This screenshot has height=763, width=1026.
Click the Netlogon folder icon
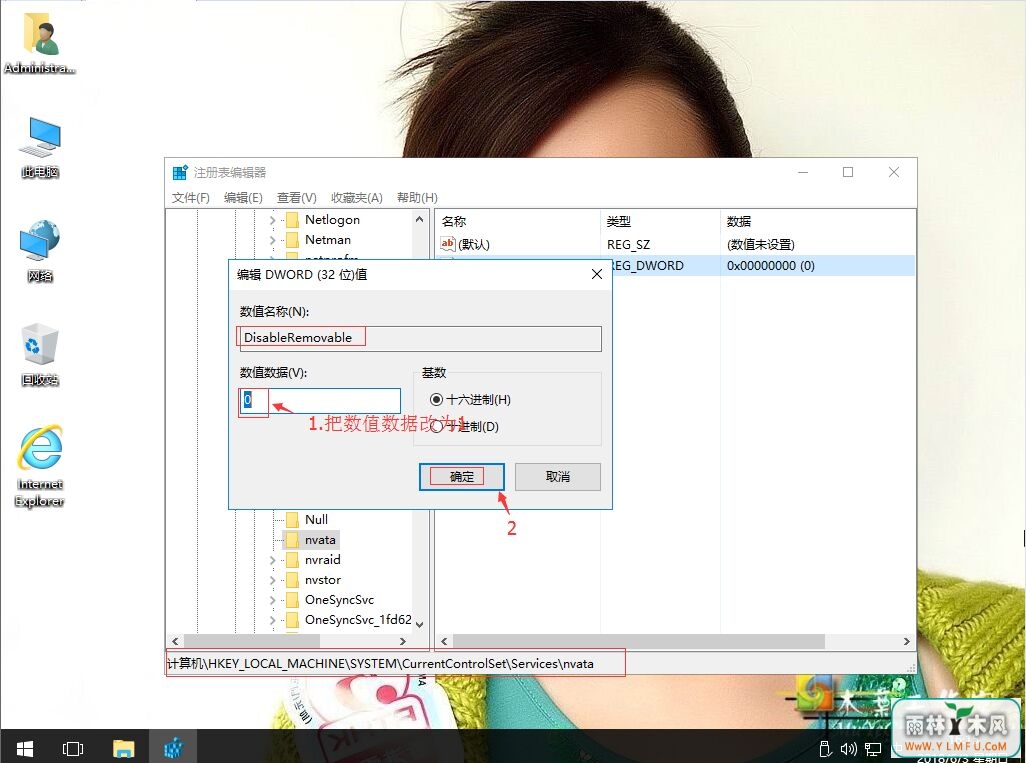tap(292, 220)
